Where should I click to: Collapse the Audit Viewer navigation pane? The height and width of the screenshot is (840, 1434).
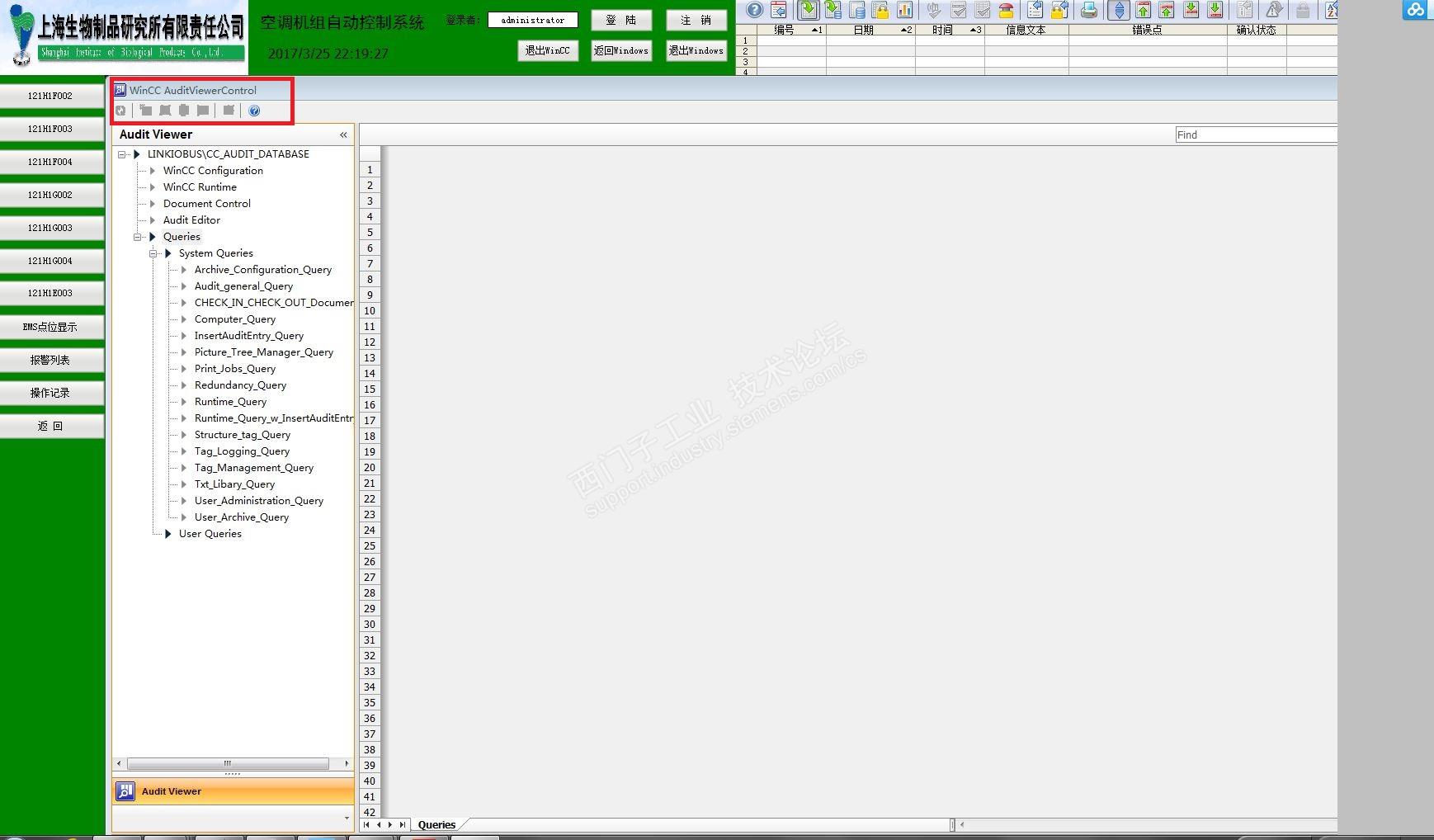(343, 134)
